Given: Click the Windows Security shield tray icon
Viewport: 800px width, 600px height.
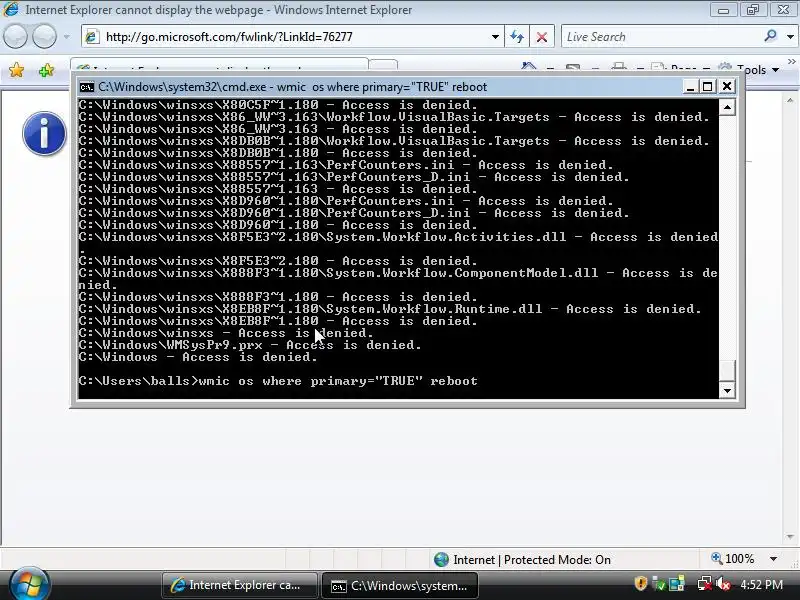Looking at the screenshot, I should 641,583.
